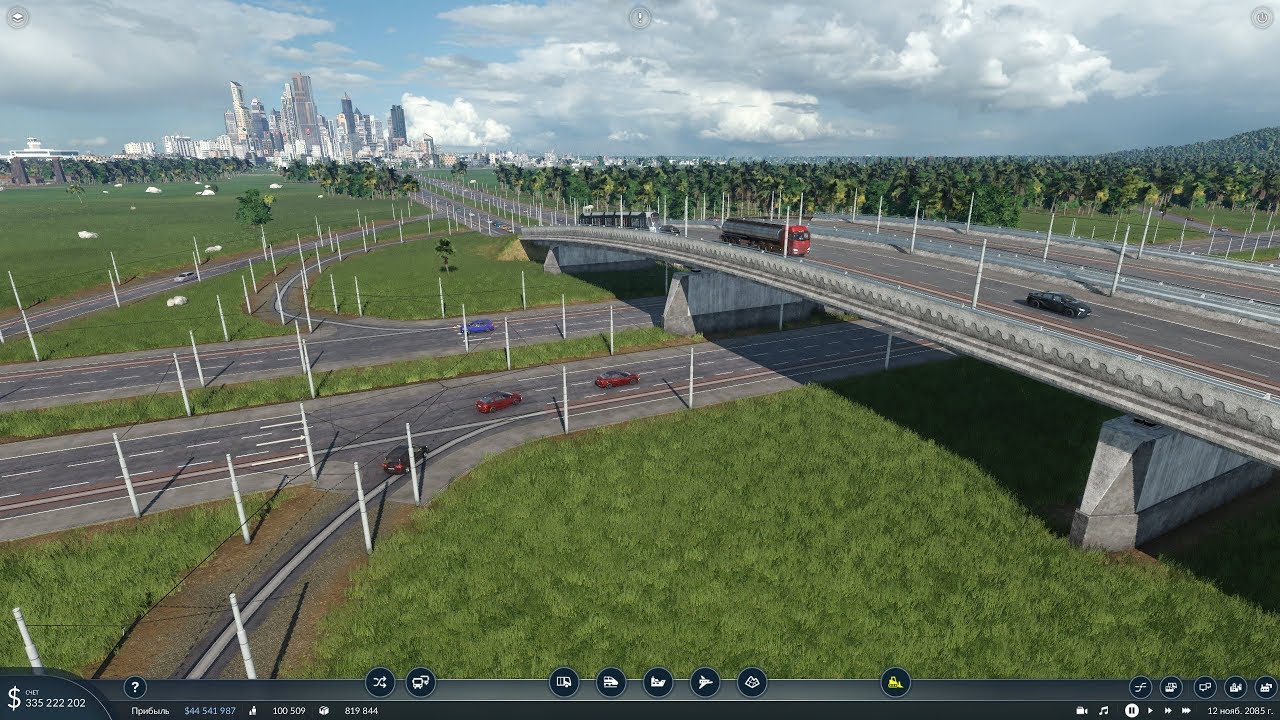Click the cargo count 819 844
The width and height of the screenshot is (1280, 720).
pyautogui.click(x=361, y=711)
